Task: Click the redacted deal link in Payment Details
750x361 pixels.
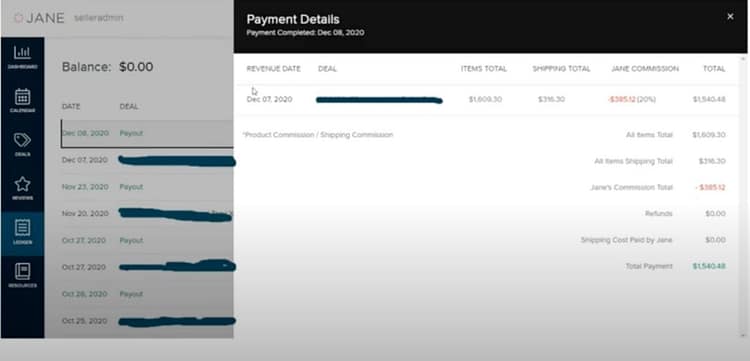Action: 379,100
